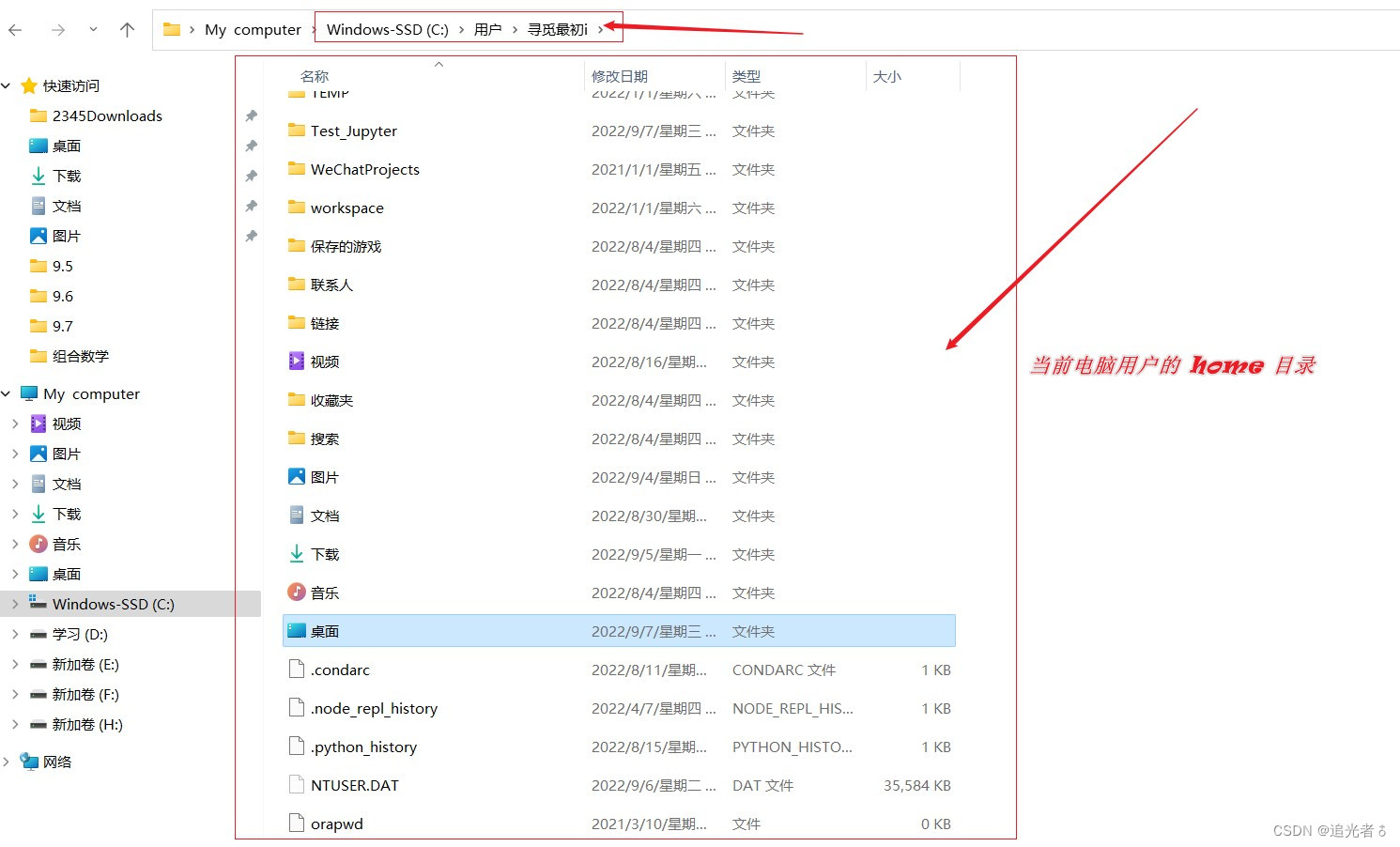Image resolution: width=1400 pixels, height=847 pixels.
Task: Open the WeChatProjects folder
Action: (x=365, y=169)
